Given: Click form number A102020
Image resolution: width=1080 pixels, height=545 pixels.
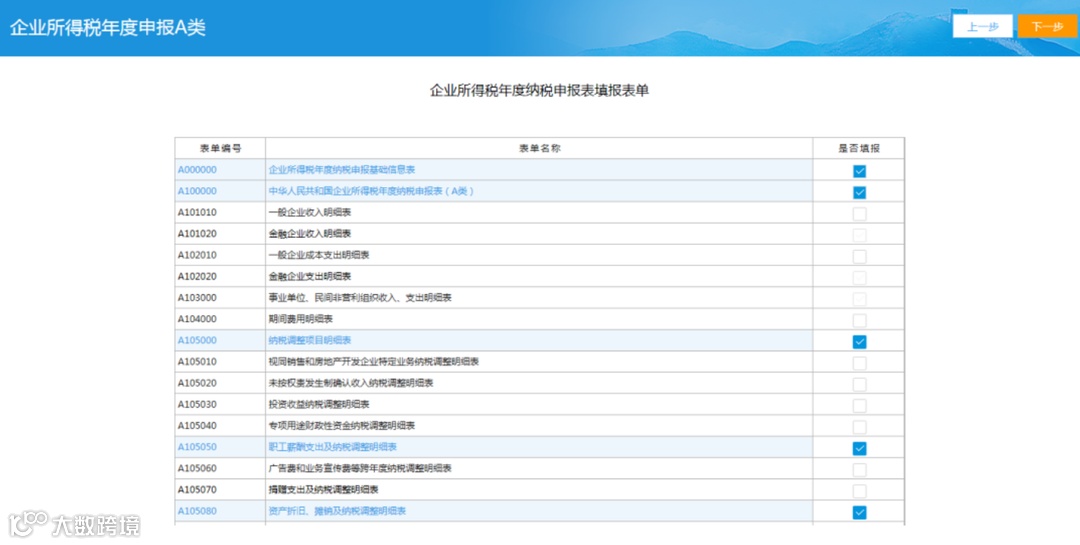Looking at the screenshot, I should pyautogui.click(x=197, y=276).
